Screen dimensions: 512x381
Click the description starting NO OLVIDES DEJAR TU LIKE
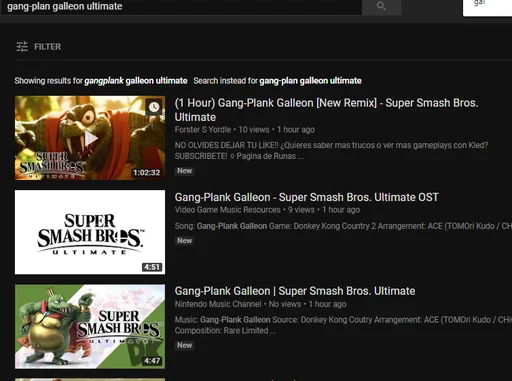pos(331,151)
